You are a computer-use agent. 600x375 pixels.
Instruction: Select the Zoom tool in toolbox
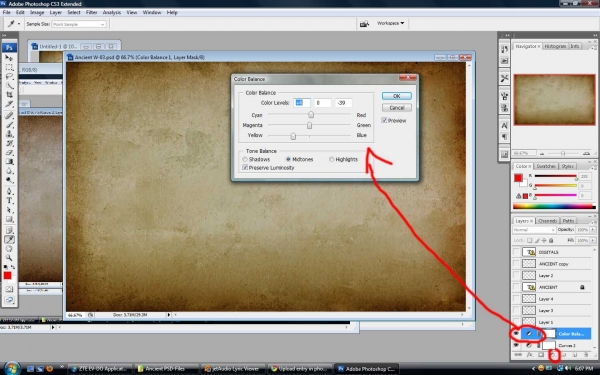pyautogui.click(x=9, y=258)
